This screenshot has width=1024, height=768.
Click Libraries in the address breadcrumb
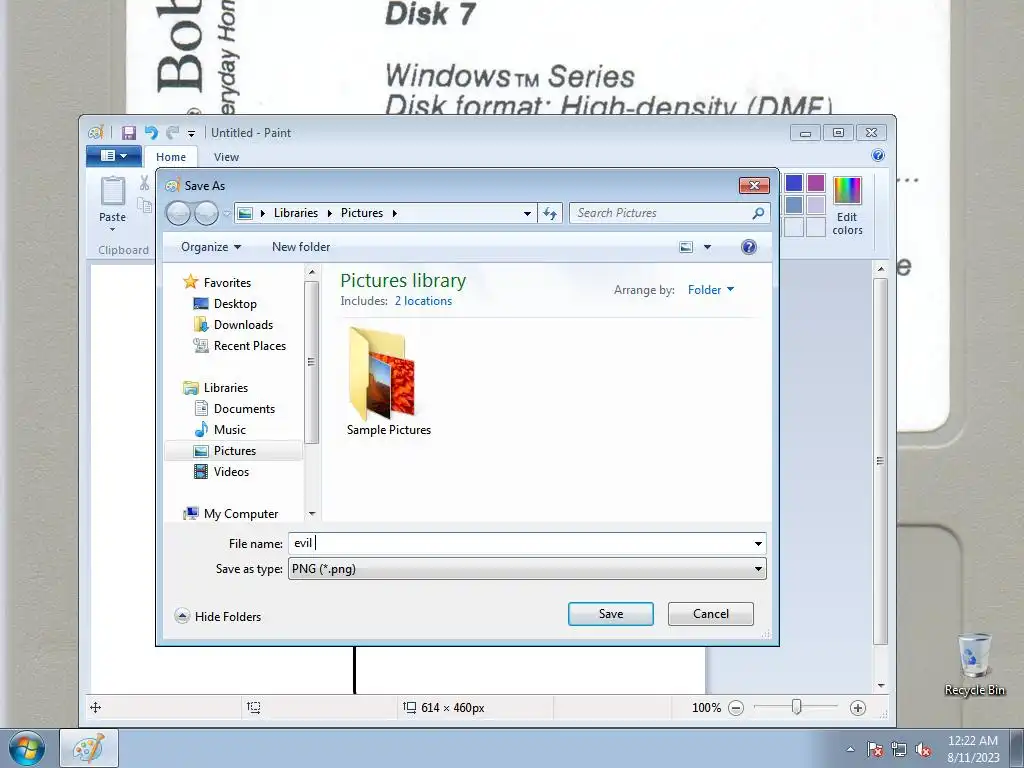click(295, 213)
